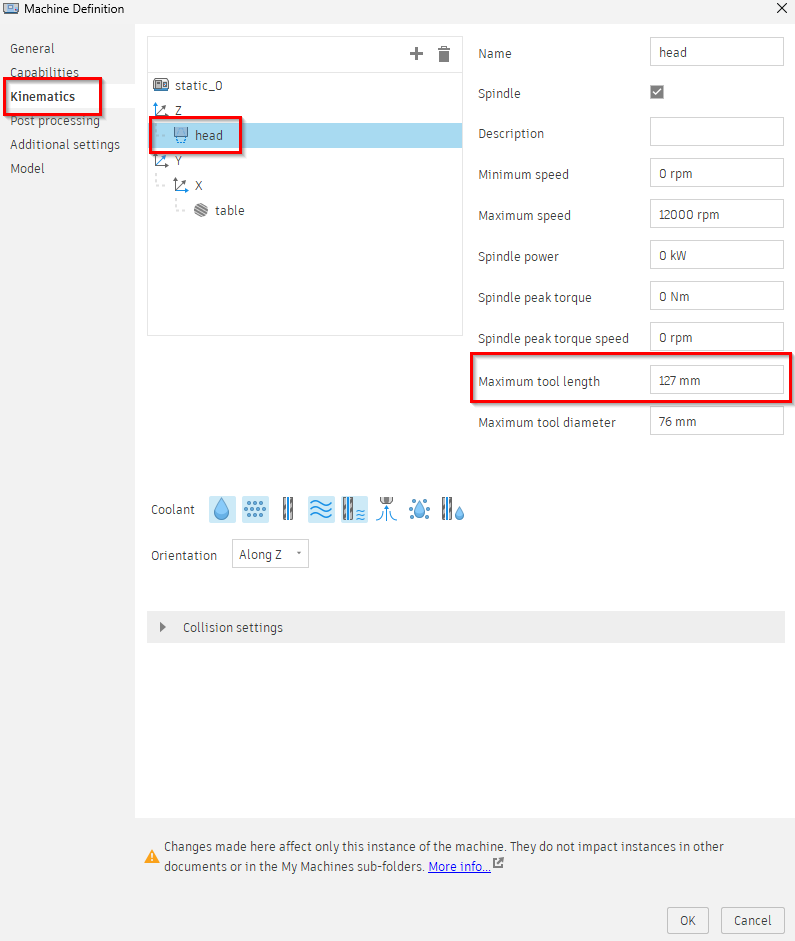The height and width of the screenshot is (941, 795).
Task: Open the Orientation Along Z dropdown
Action: tap(271, 554)
